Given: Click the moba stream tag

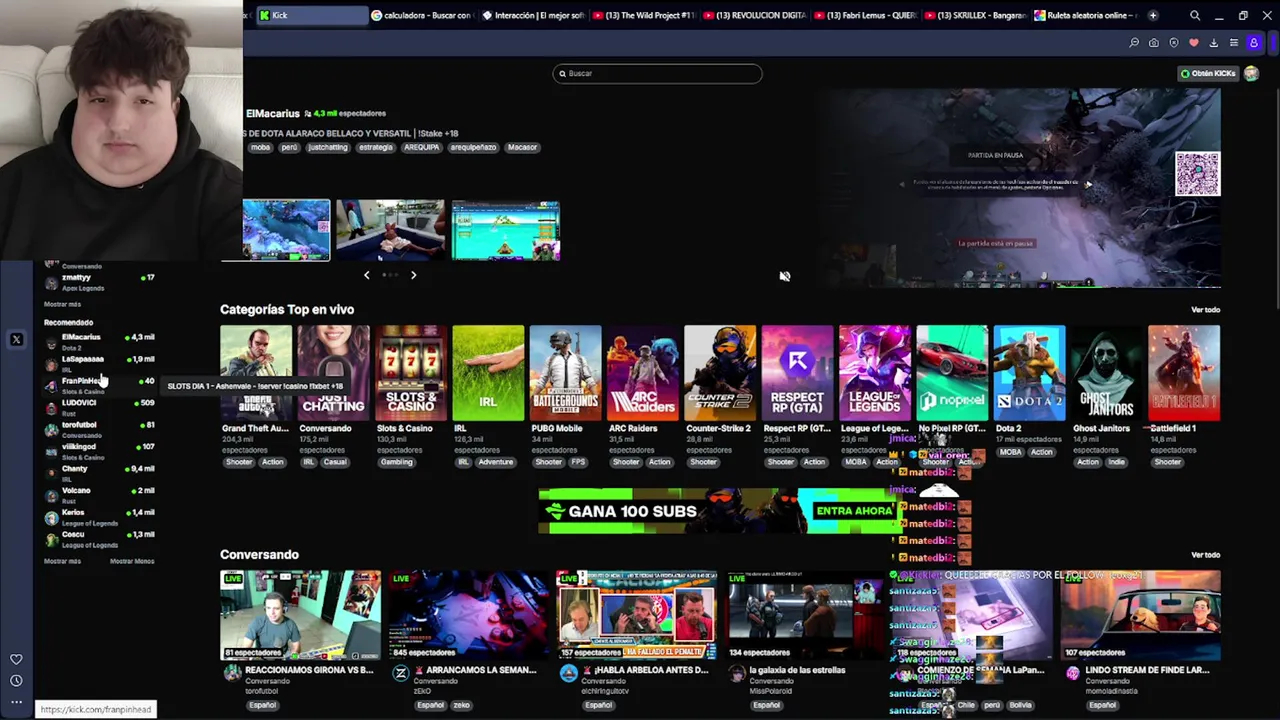Looking at the screenshot, I should point(261,147).
